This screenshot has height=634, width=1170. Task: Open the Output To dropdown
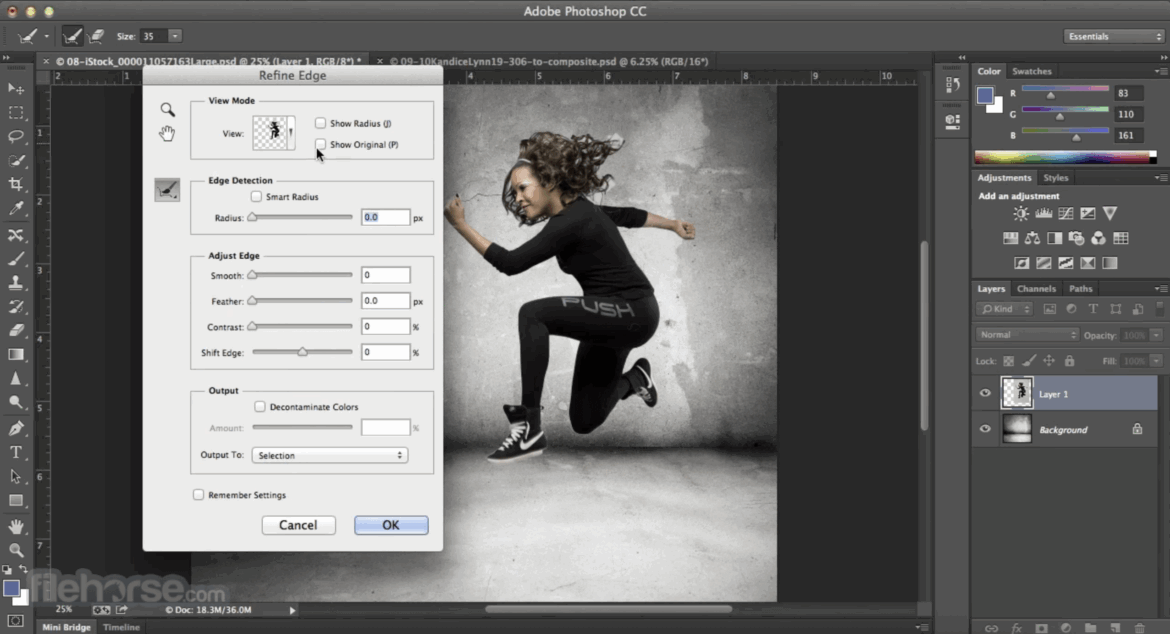coord(329,455)
